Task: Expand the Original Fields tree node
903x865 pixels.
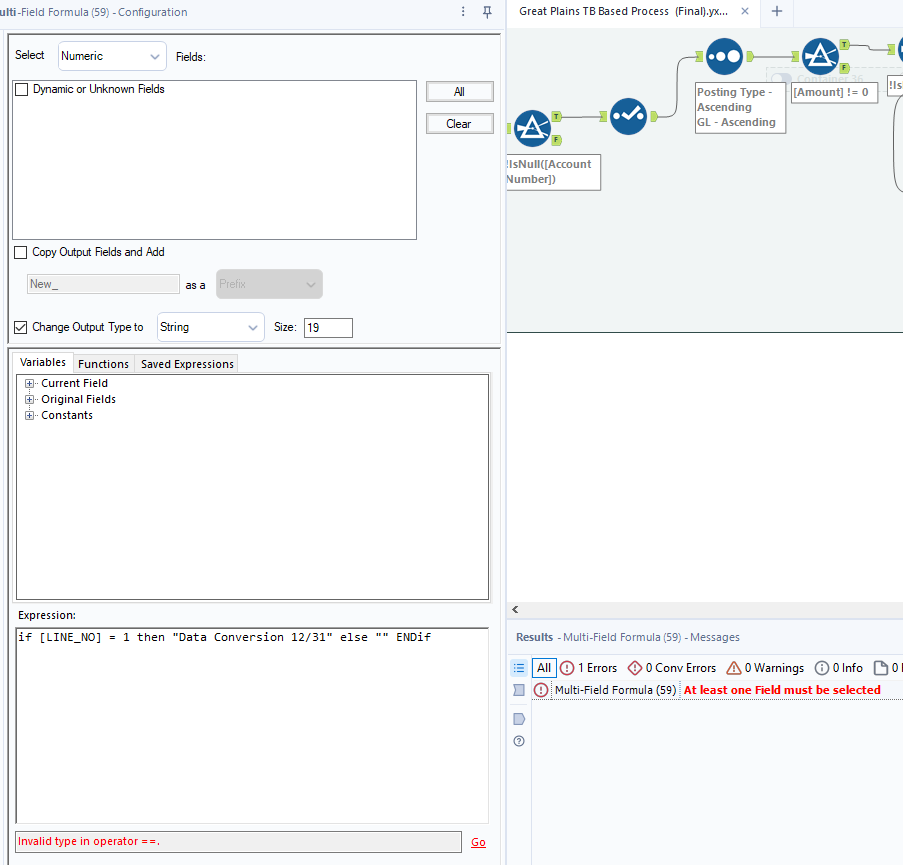Action: click(29, 398)
